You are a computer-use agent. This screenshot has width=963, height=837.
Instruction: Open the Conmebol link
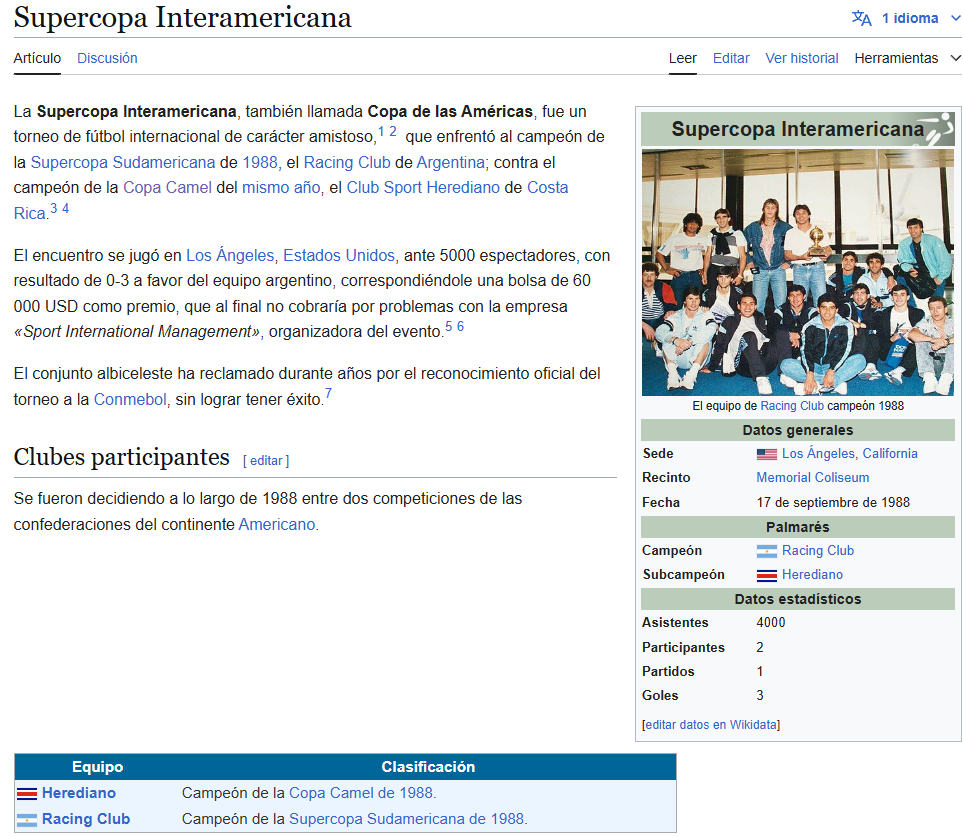pyautogui.click(x=130, y=400)
